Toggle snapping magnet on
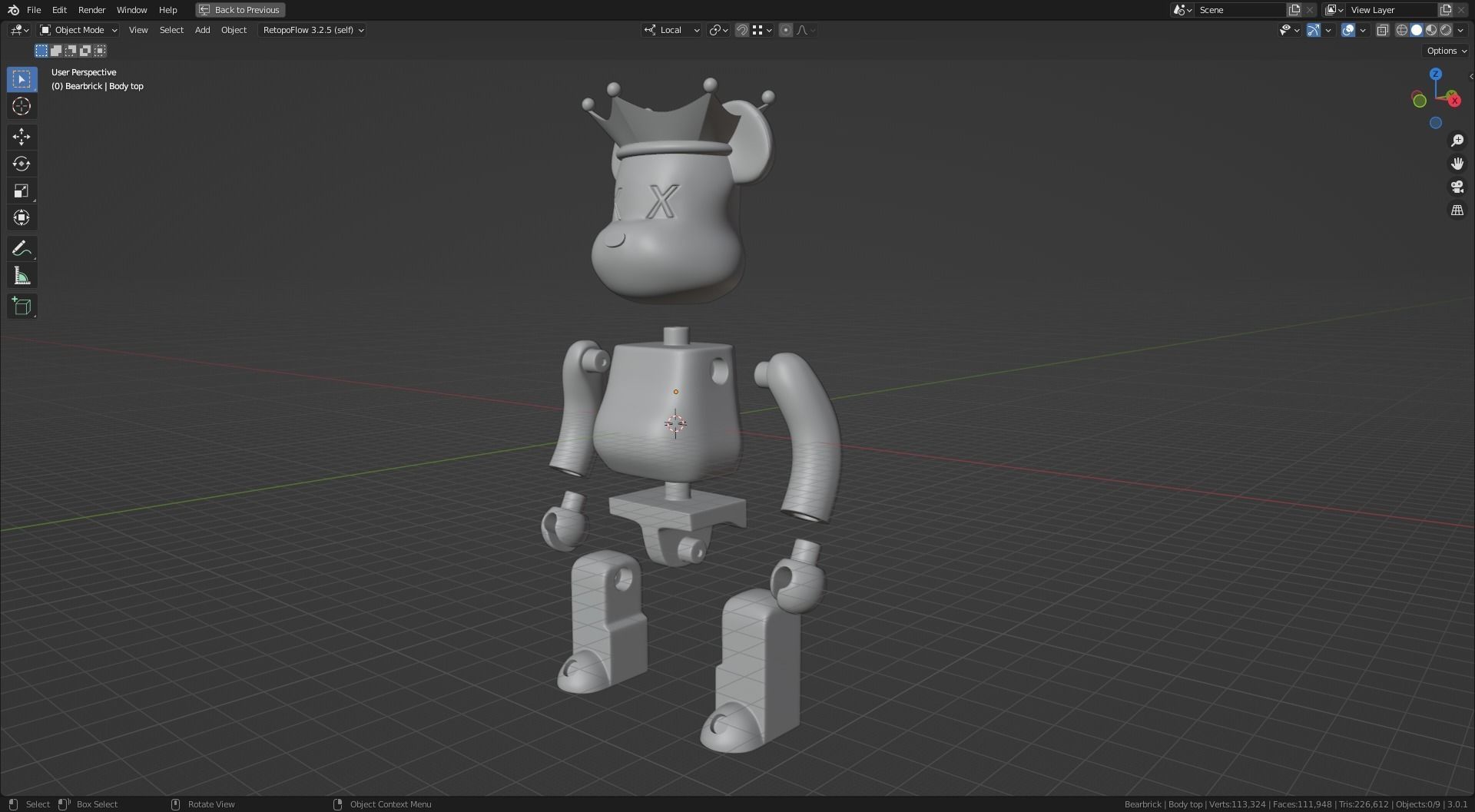Screen dimensions: 1475x812 click(741, 30)
